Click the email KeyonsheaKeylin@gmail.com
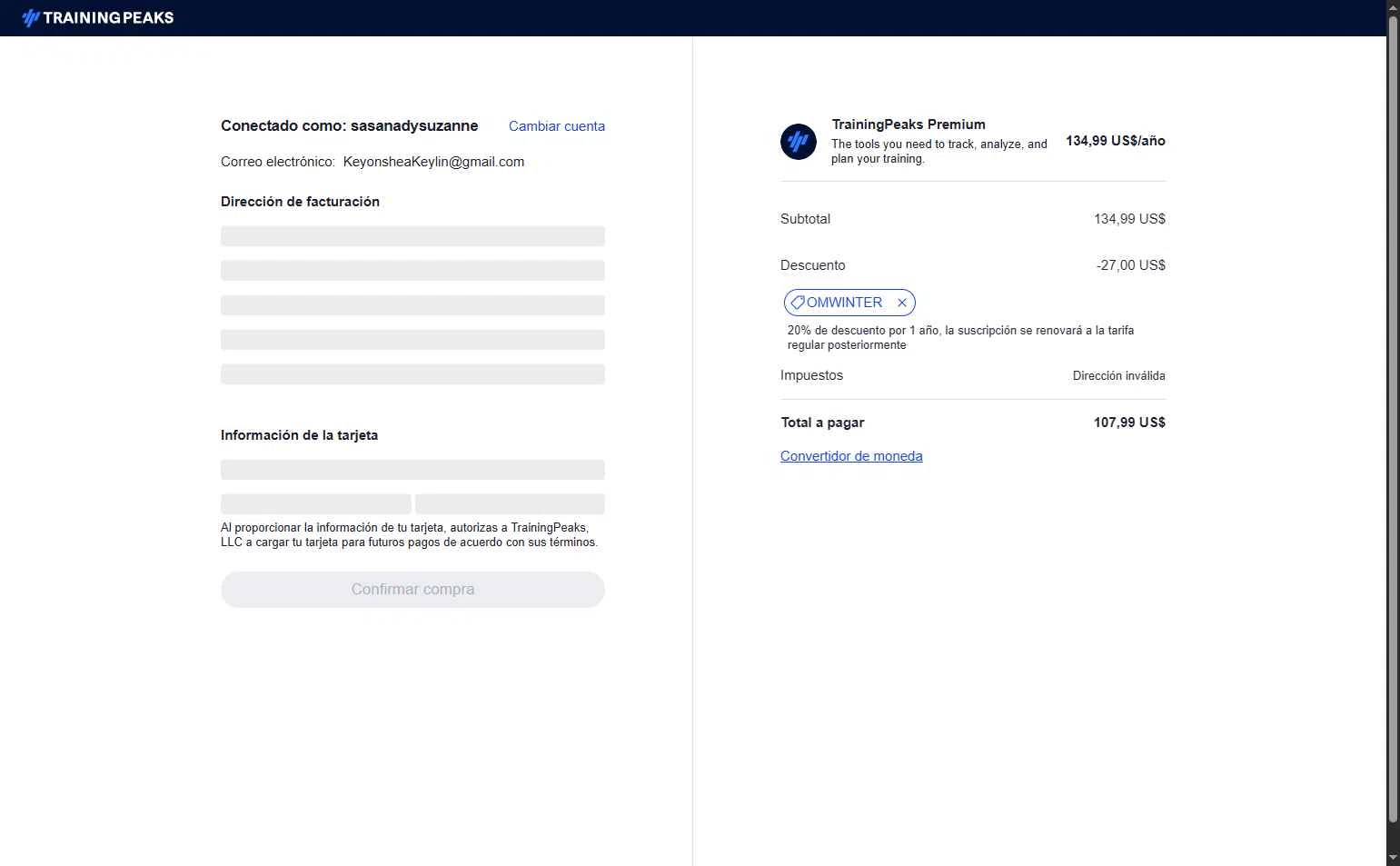 pyautogui.click(x=433, y=162)
